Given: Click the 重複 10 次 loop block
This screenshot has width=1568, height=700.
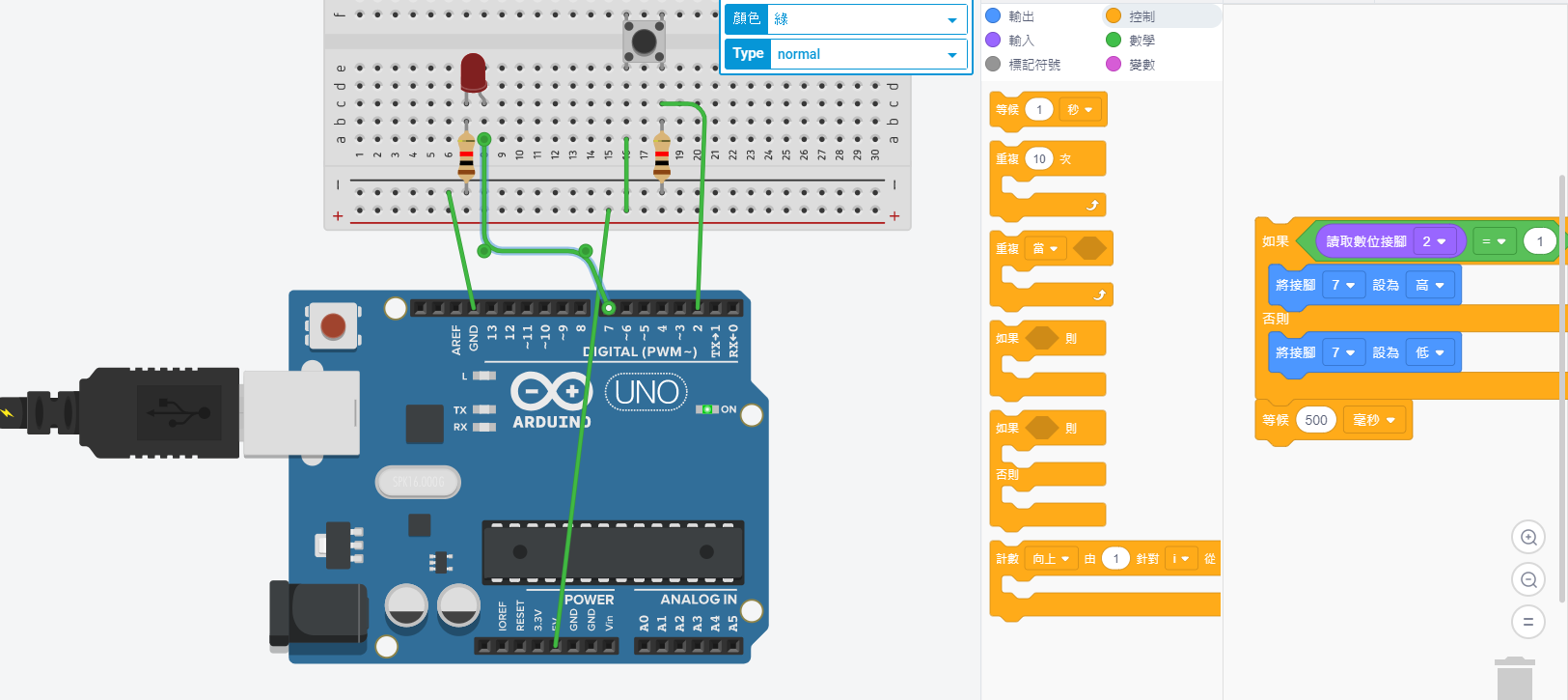Looking at the screenshot, I should (1007, 159).
